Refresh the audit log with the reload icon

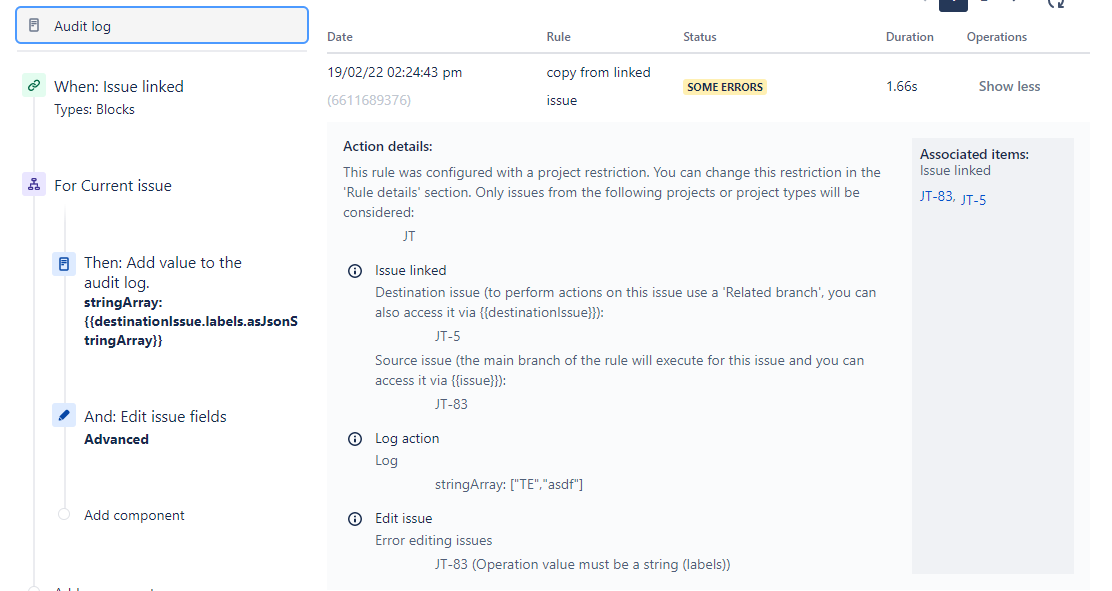tap(1056, 4)
